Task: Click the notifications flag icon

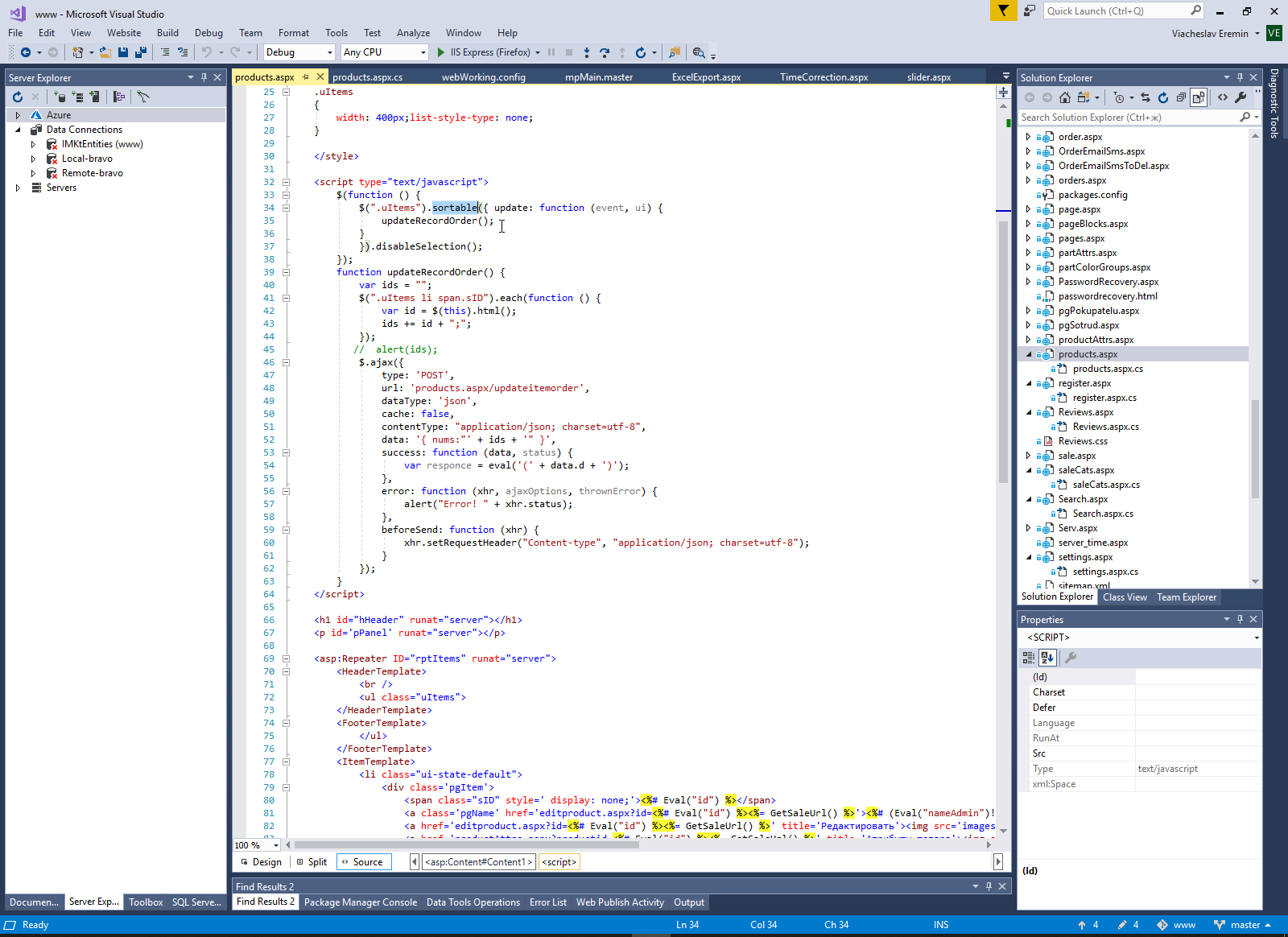Action: [1003, 10]
